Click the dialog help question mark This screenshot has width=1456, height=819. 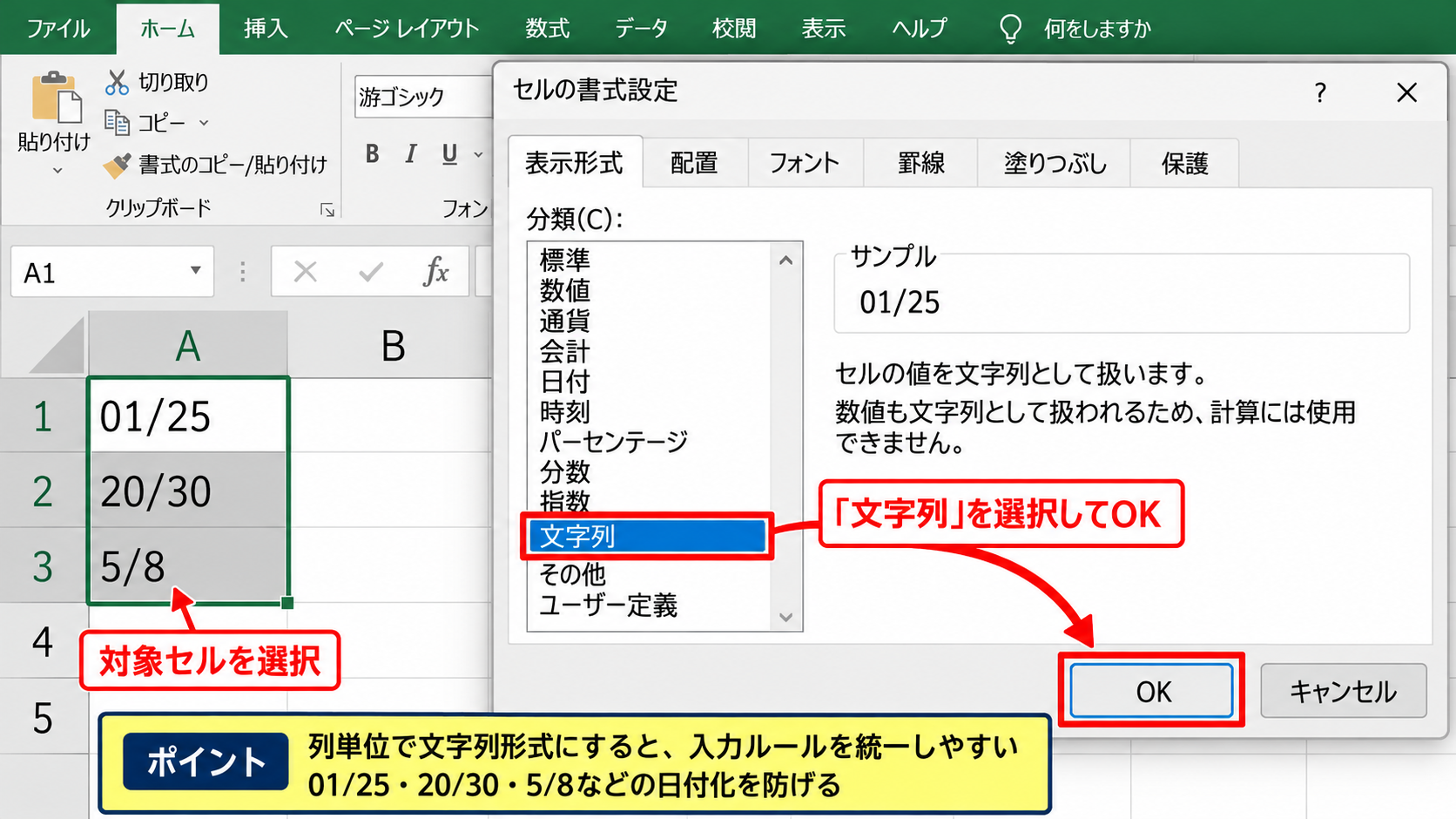(1320, 92)
